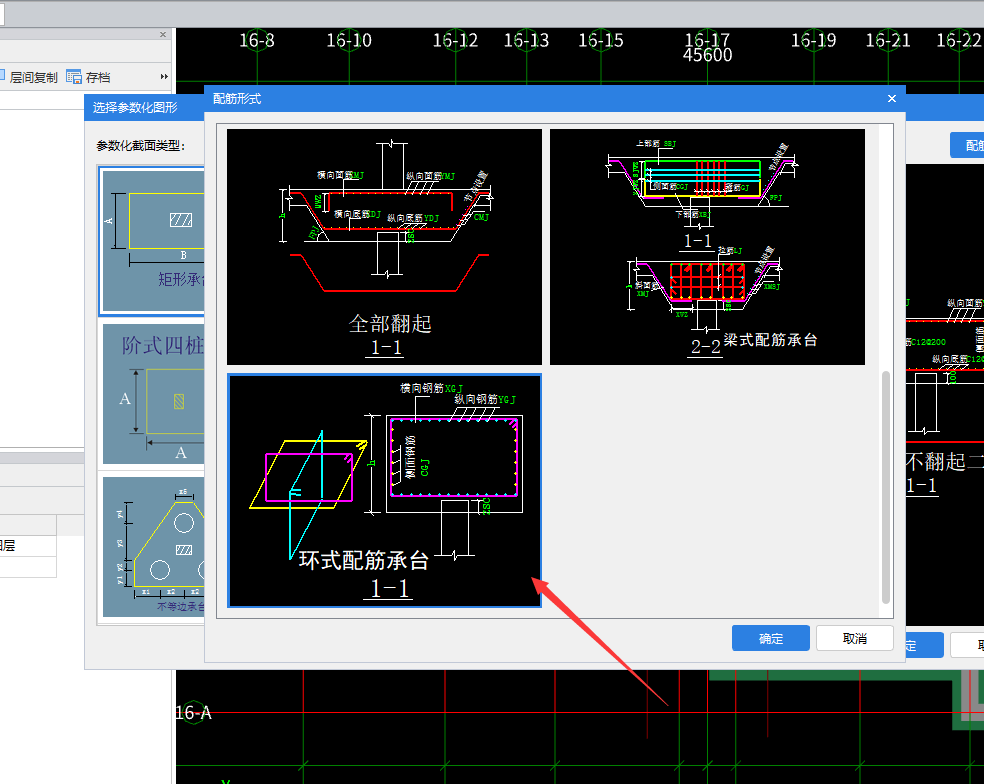Click axis label 16-17 in drawing
The height and width of the screenshot is (784, 984).
click(707, 40)
